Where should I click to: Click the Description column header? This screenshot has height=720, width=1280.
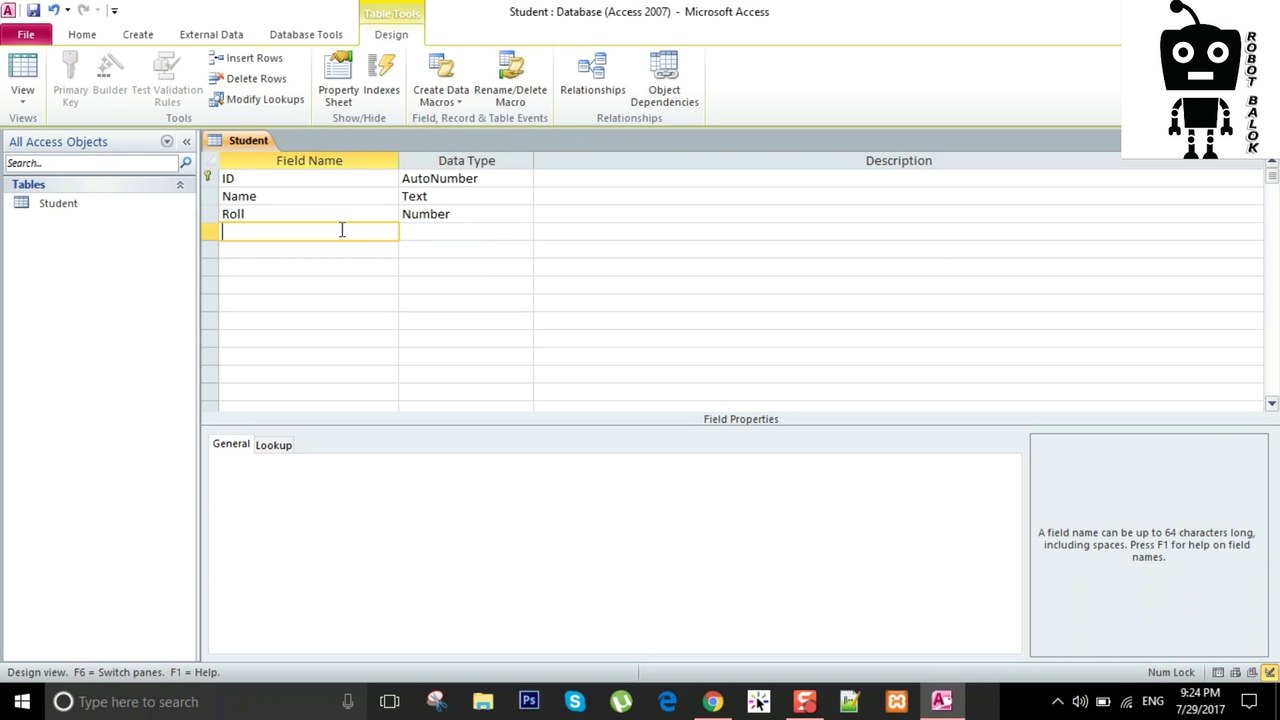(898, 160)
